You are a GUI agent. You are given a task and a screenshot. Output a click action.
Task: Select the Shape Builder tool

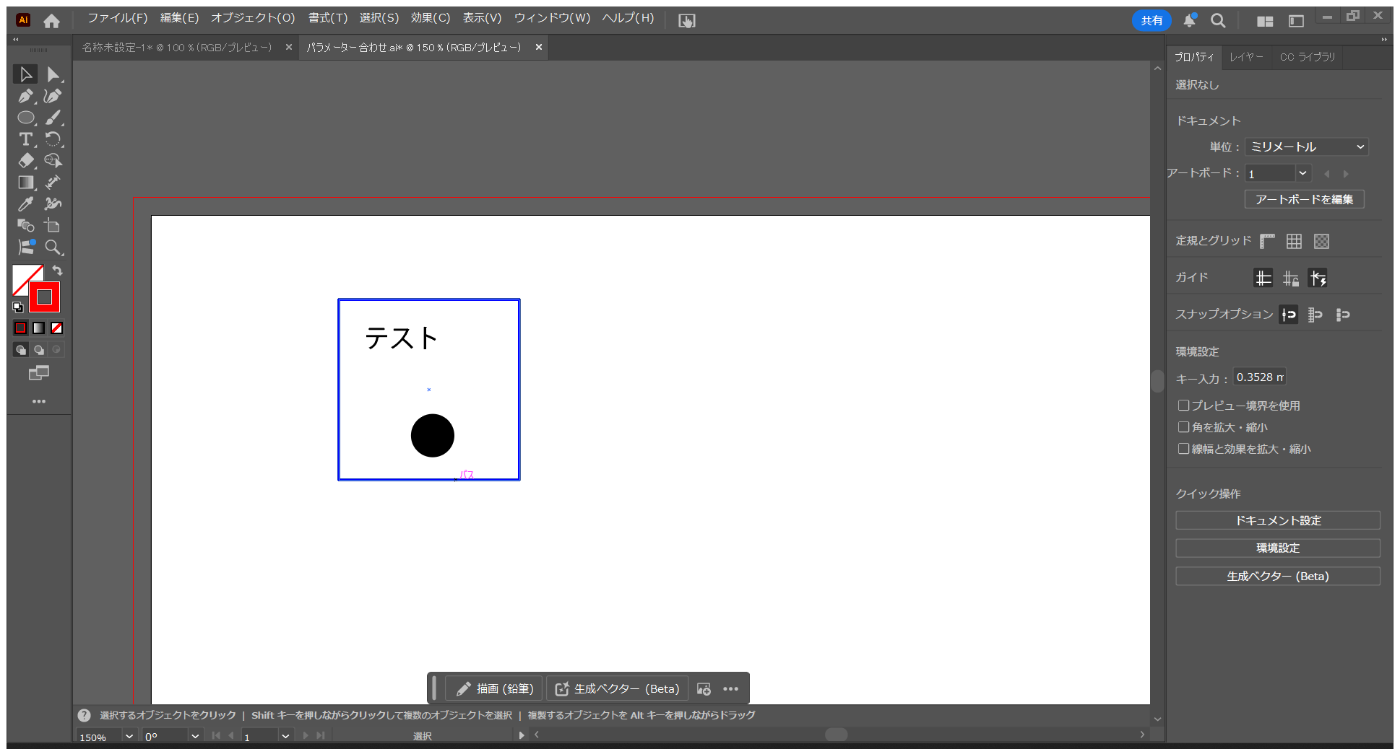coord(53,160)
